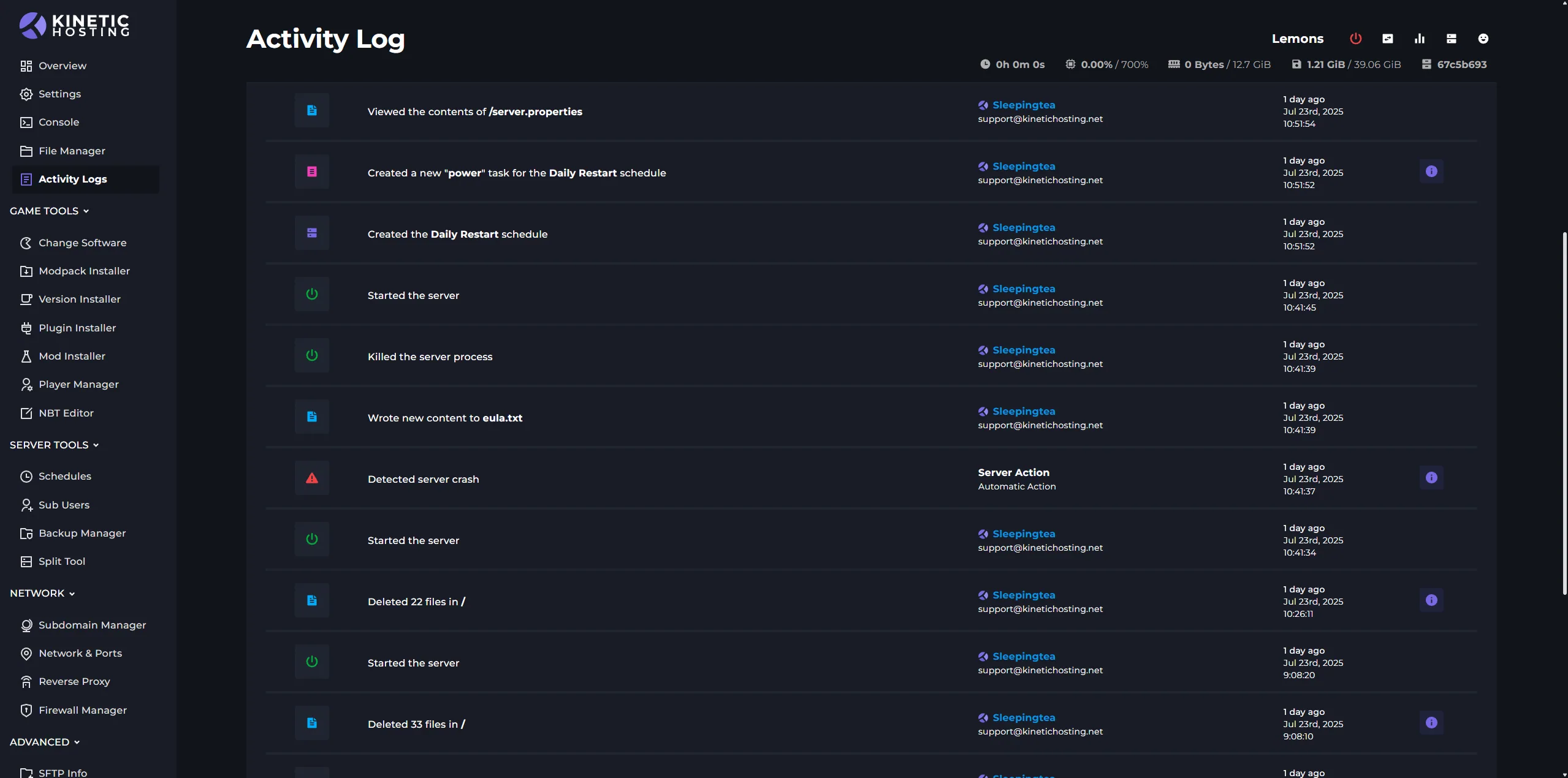This screenshot has height=778, width=1568.
Task: Open the Plugin Installer page
Action: pyautogui.click(x=77, y=328)
